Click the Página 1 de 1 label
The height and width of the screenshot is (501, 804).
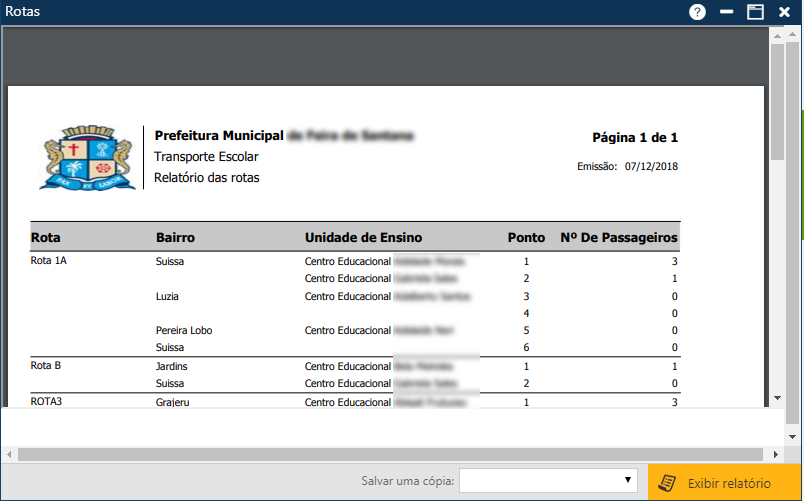pyautogui.click(x=635, y=137)
